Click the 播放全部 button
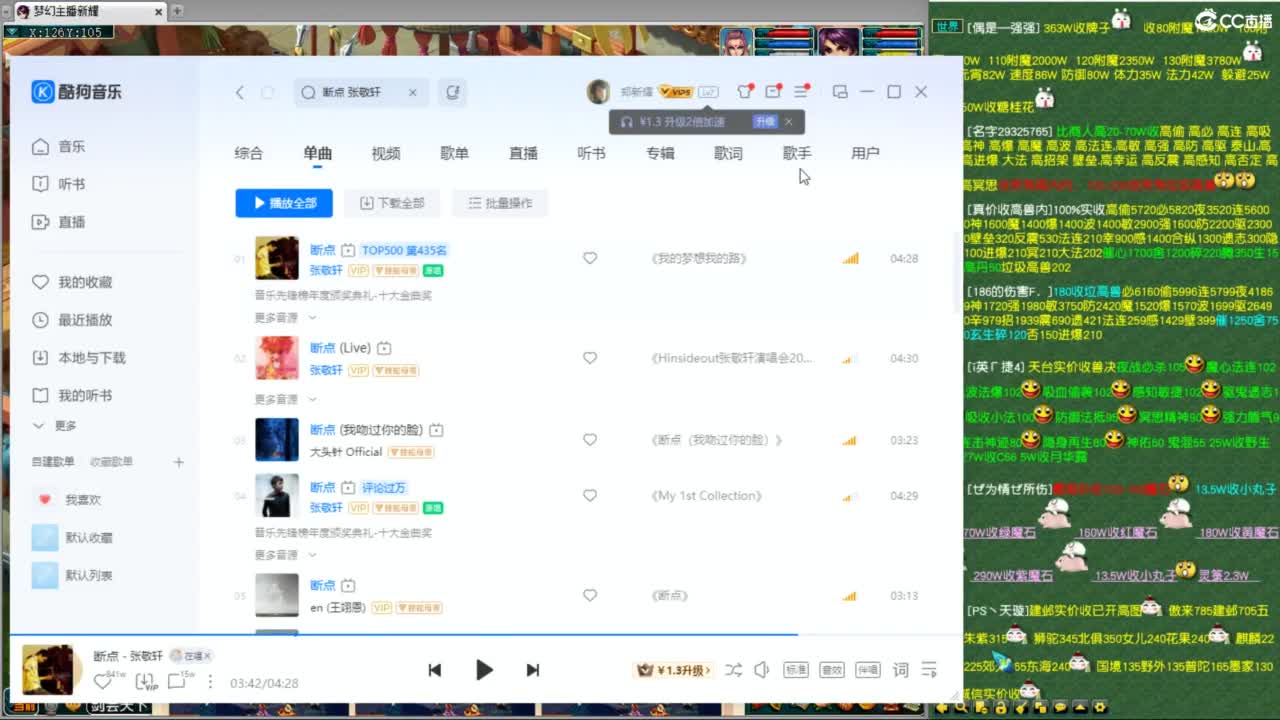Screen dimensions: 1280x720 [284, 203]
